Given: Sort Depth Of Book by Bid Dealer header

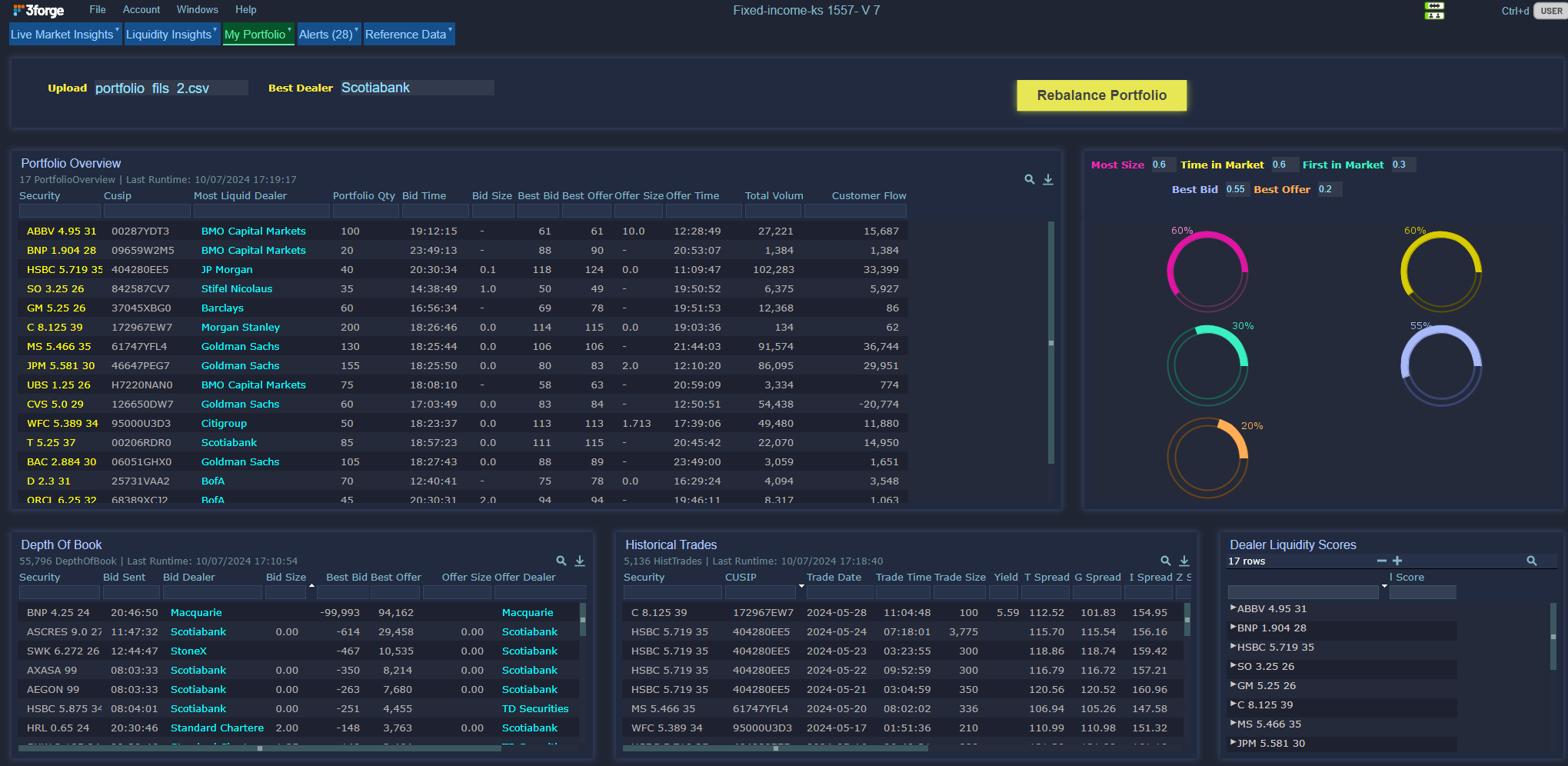Looking at the screenshot, I should (189, 577).
